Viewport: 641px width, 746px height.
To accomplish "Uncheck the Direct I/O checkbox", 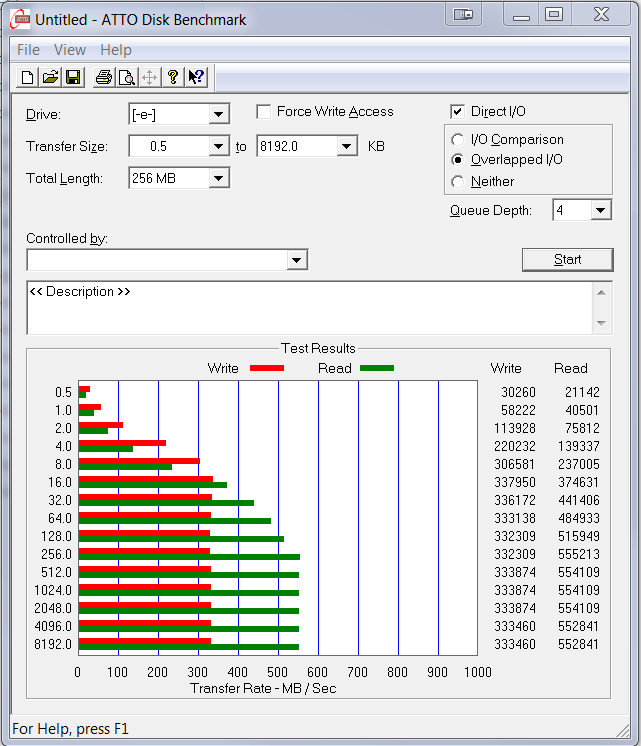I will coord(458,112).
